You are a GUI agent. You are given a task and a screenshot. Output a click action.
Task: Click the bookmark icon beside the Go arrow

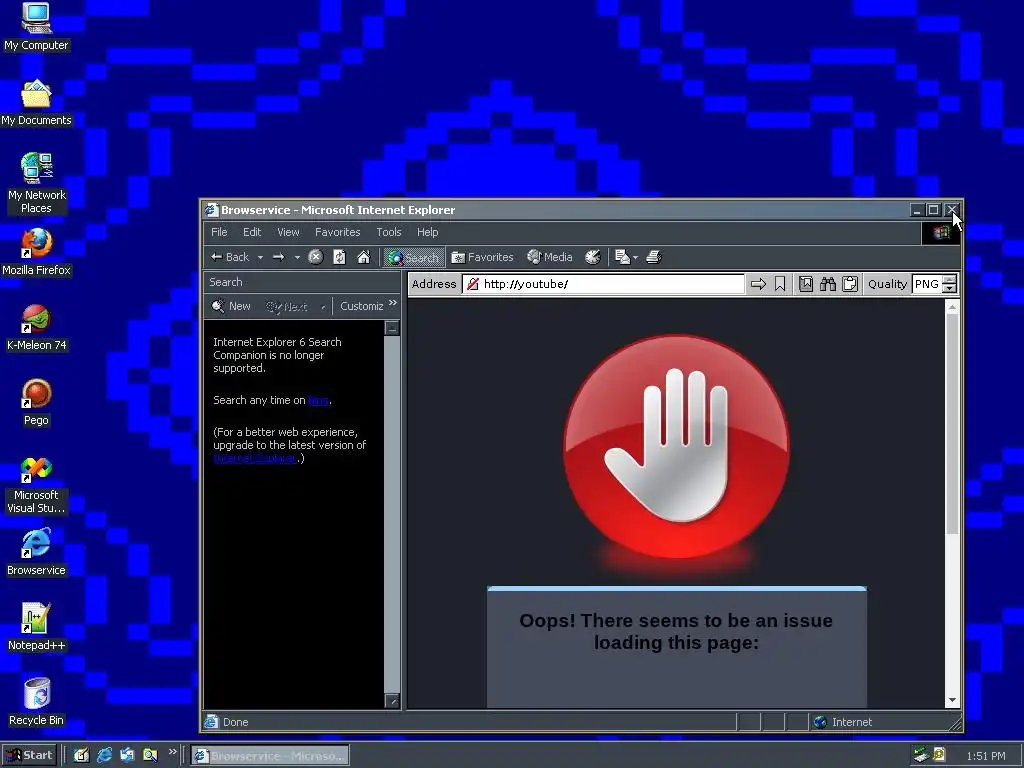pyautogui.click(x=780, y=284)
